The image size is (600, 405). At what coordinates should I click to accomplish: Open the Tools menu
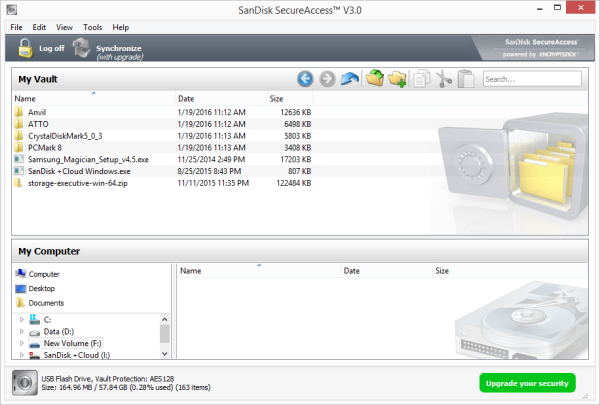pos(93,27)
